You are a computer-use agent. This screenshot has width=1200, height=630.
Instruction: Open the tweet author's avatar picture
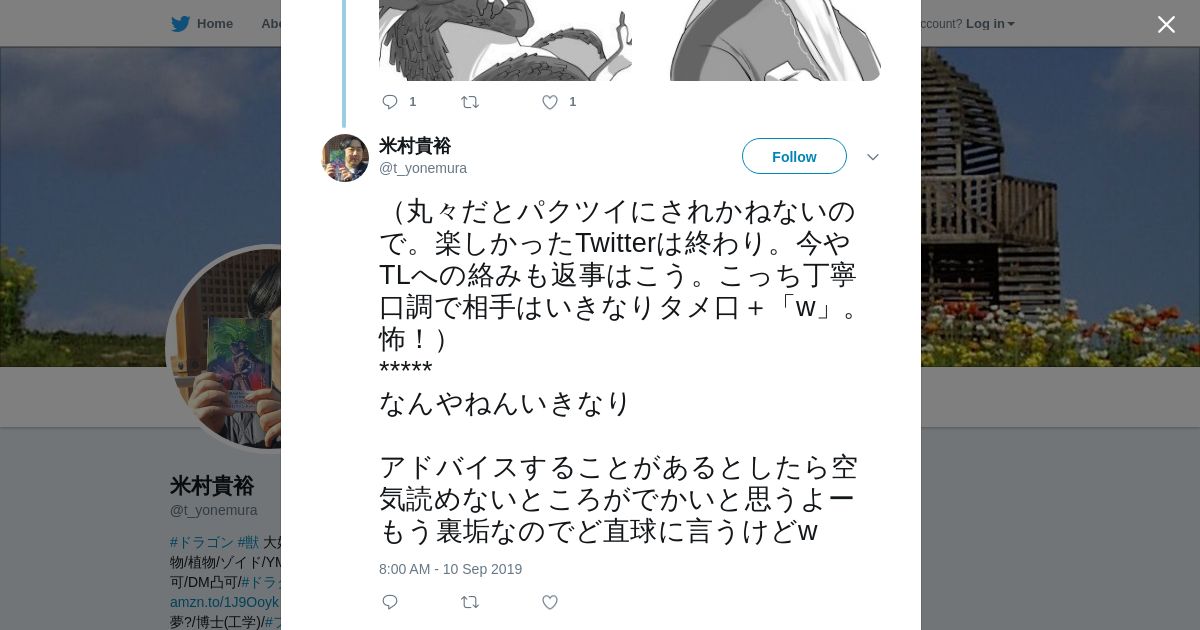point(345,158)
